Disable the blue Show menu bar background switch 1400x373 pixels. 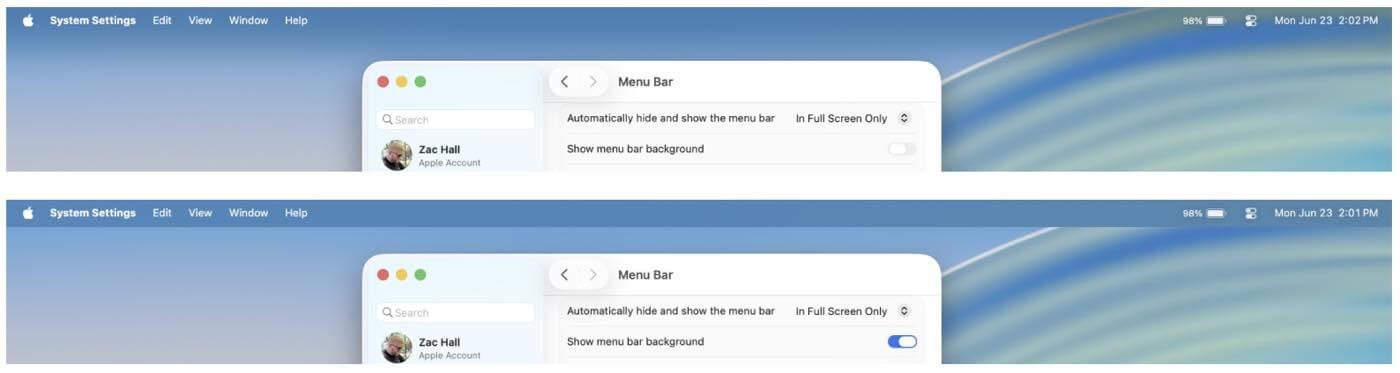pos(902,342)
